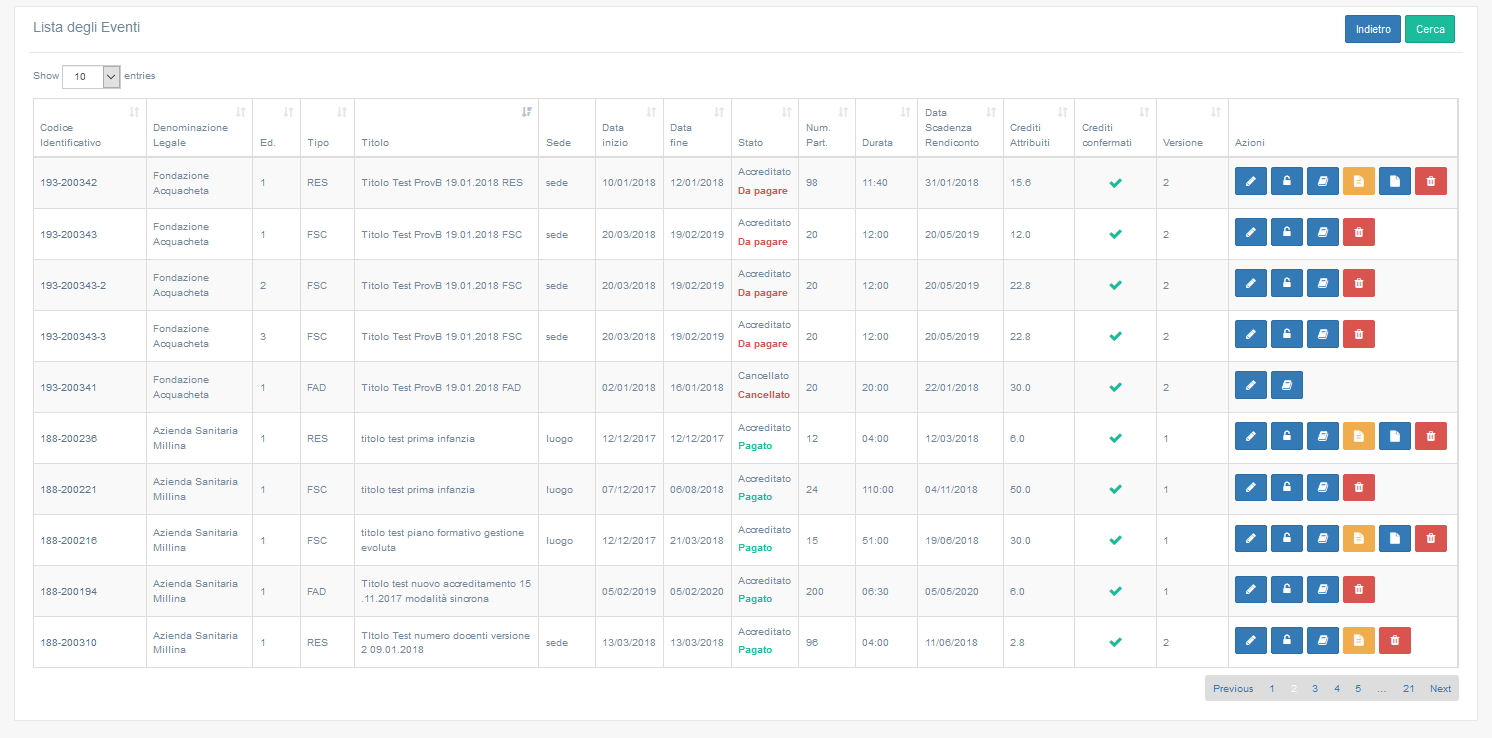
Task: Delete event 188-200310 with trash icon
Action: 1395,640
